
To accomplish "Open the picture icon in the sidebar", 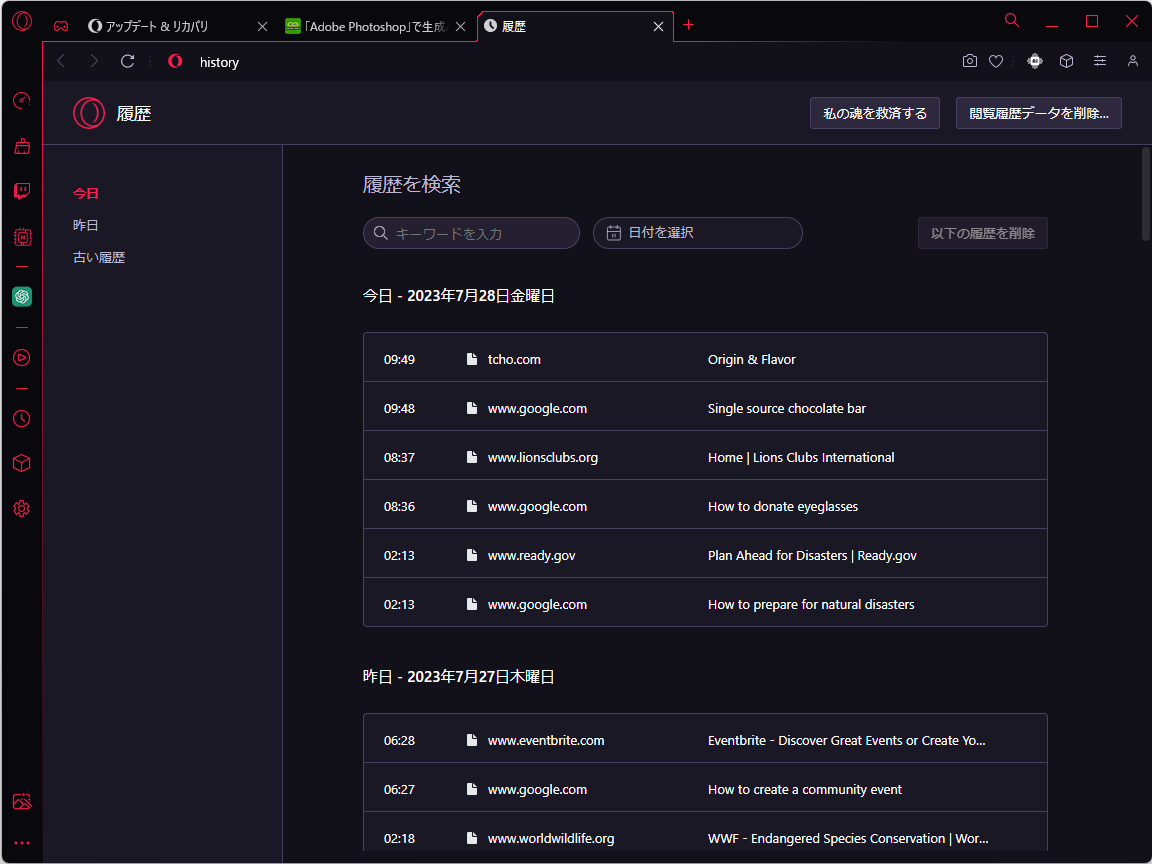I will pyautogui.click(x=22, y=802).
